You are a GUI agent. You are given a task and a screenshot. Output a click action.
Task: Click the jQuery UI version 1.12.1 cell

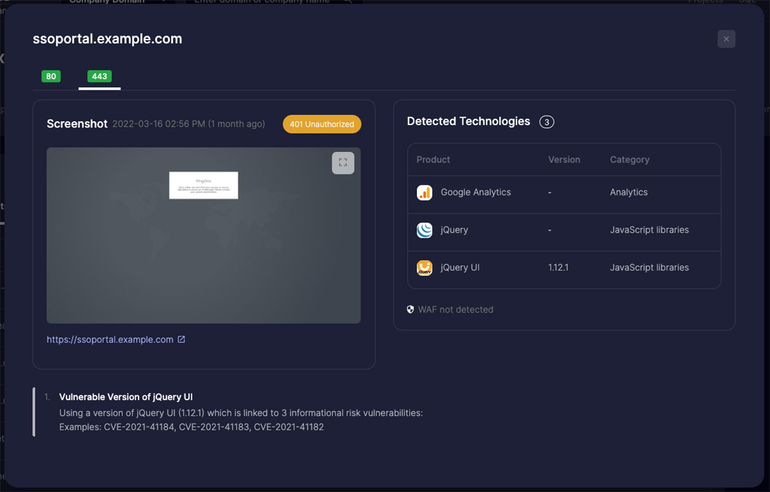(x=558, y=268)
